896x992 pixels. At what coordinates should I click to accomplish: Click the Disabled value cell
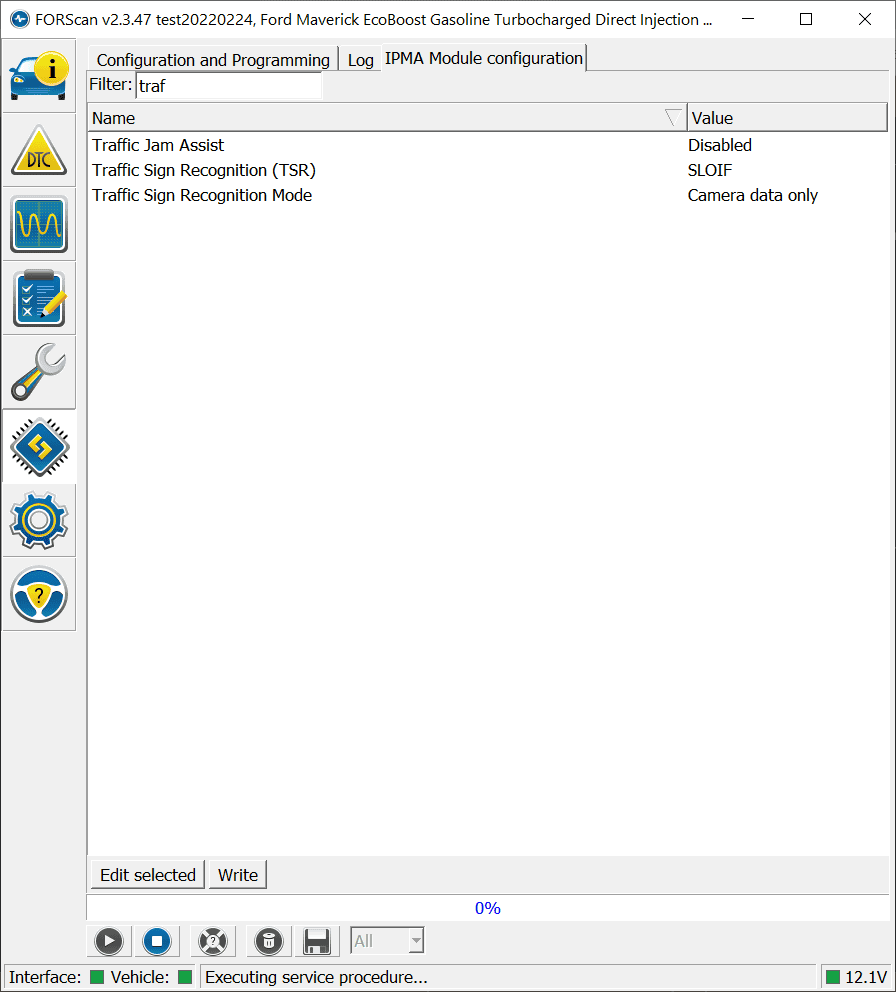[719, 145]
